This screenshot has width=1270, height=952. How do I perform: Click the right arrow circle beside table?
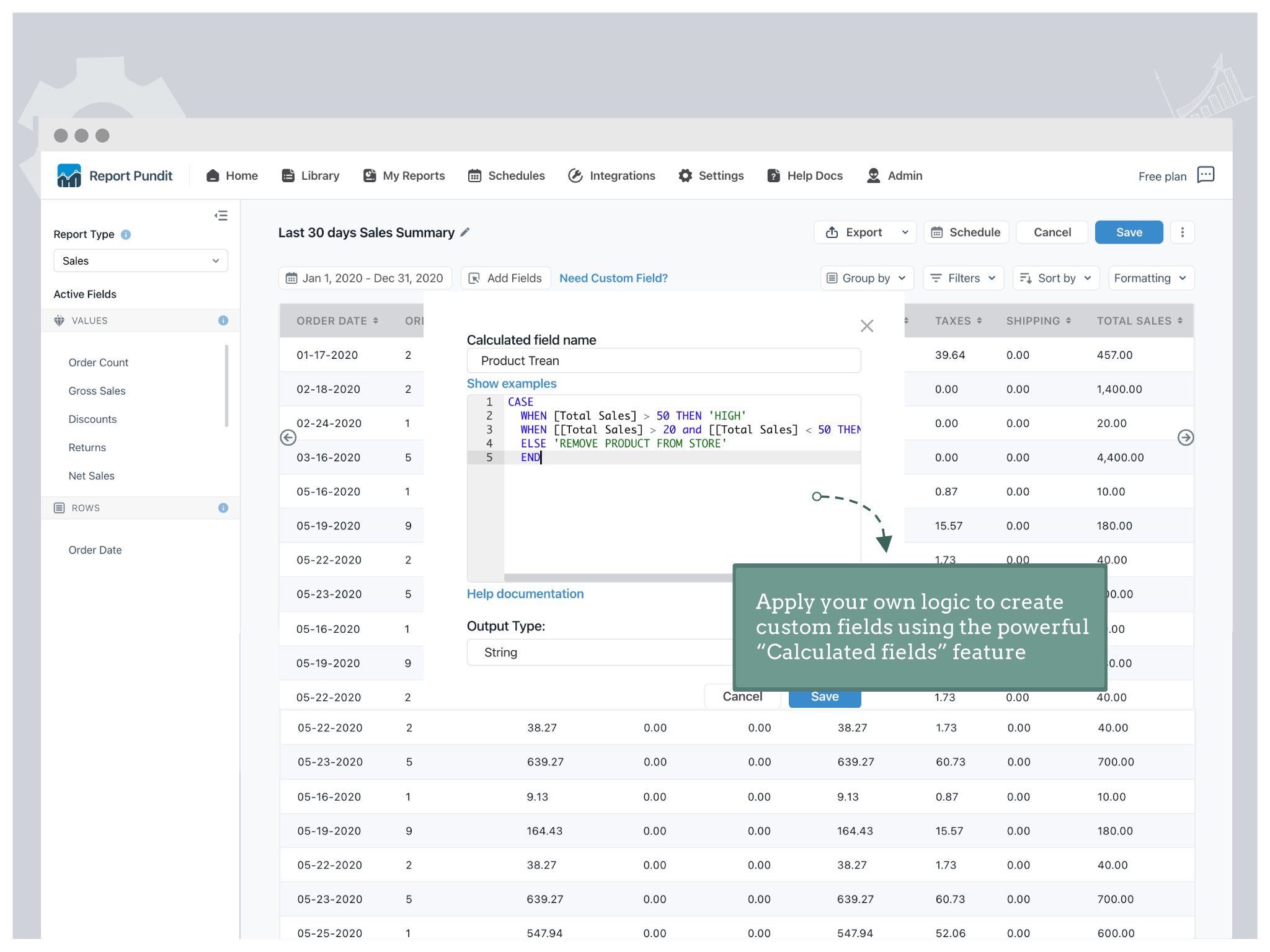pos(1185,438)
